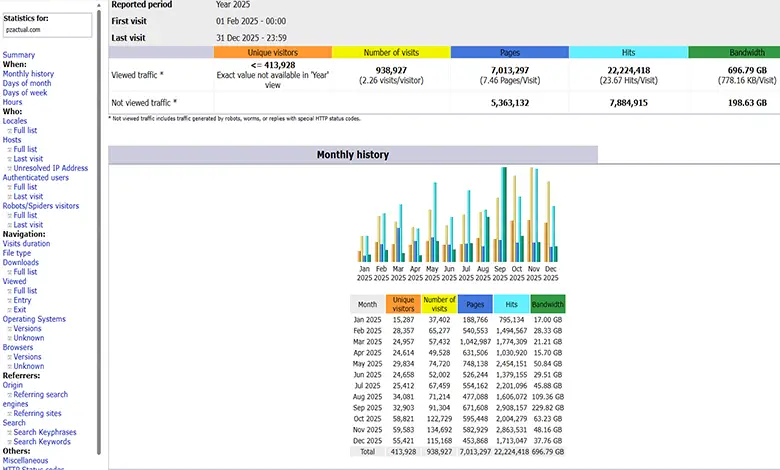Open the Visits duration report
This screenshot has width=780, height=470.
[26, 243]
